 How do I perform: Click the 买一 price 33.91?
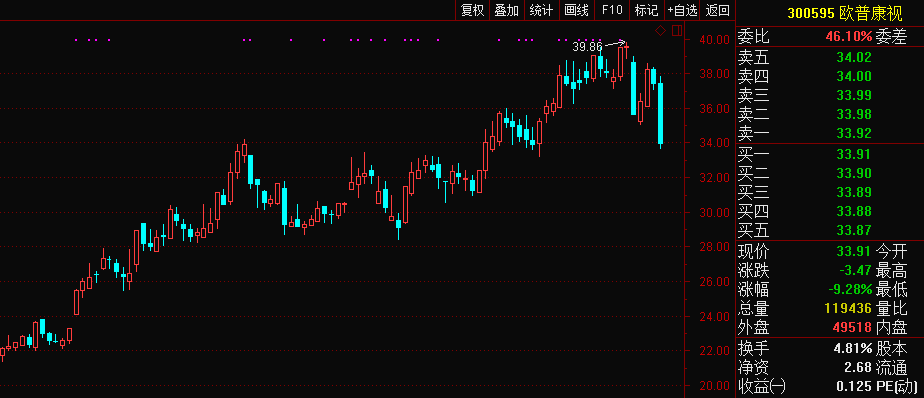(x=854, y=155)
